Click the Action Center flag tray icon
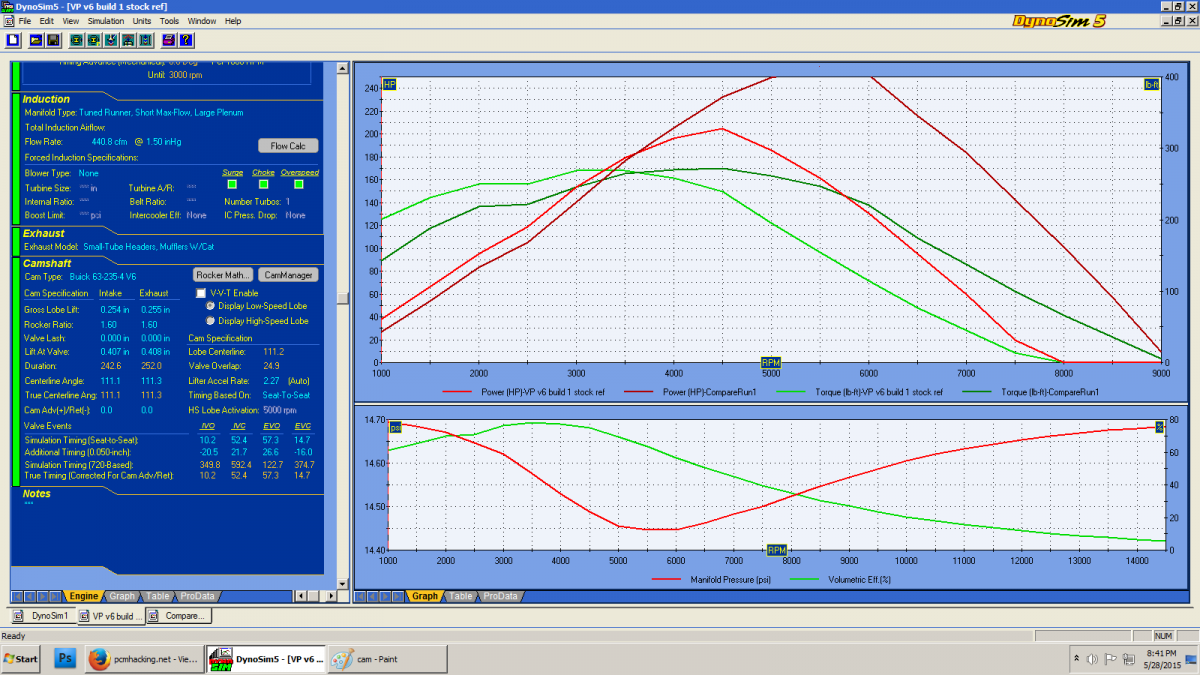 [x=1110, y=659]
